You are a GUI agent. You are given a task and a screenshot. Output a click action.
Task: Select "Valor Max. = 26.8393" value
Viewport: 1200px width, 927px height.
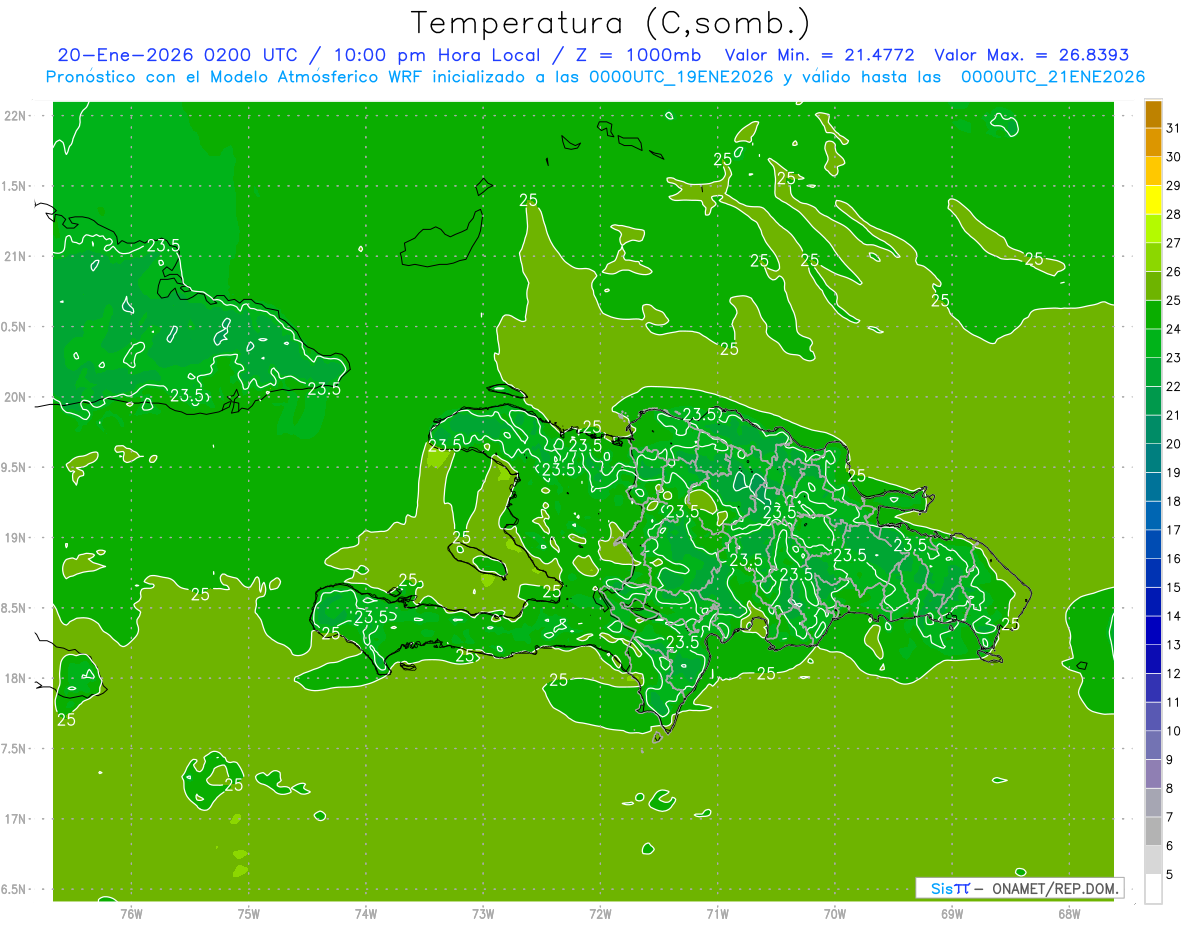click(x=1032, y=55)
